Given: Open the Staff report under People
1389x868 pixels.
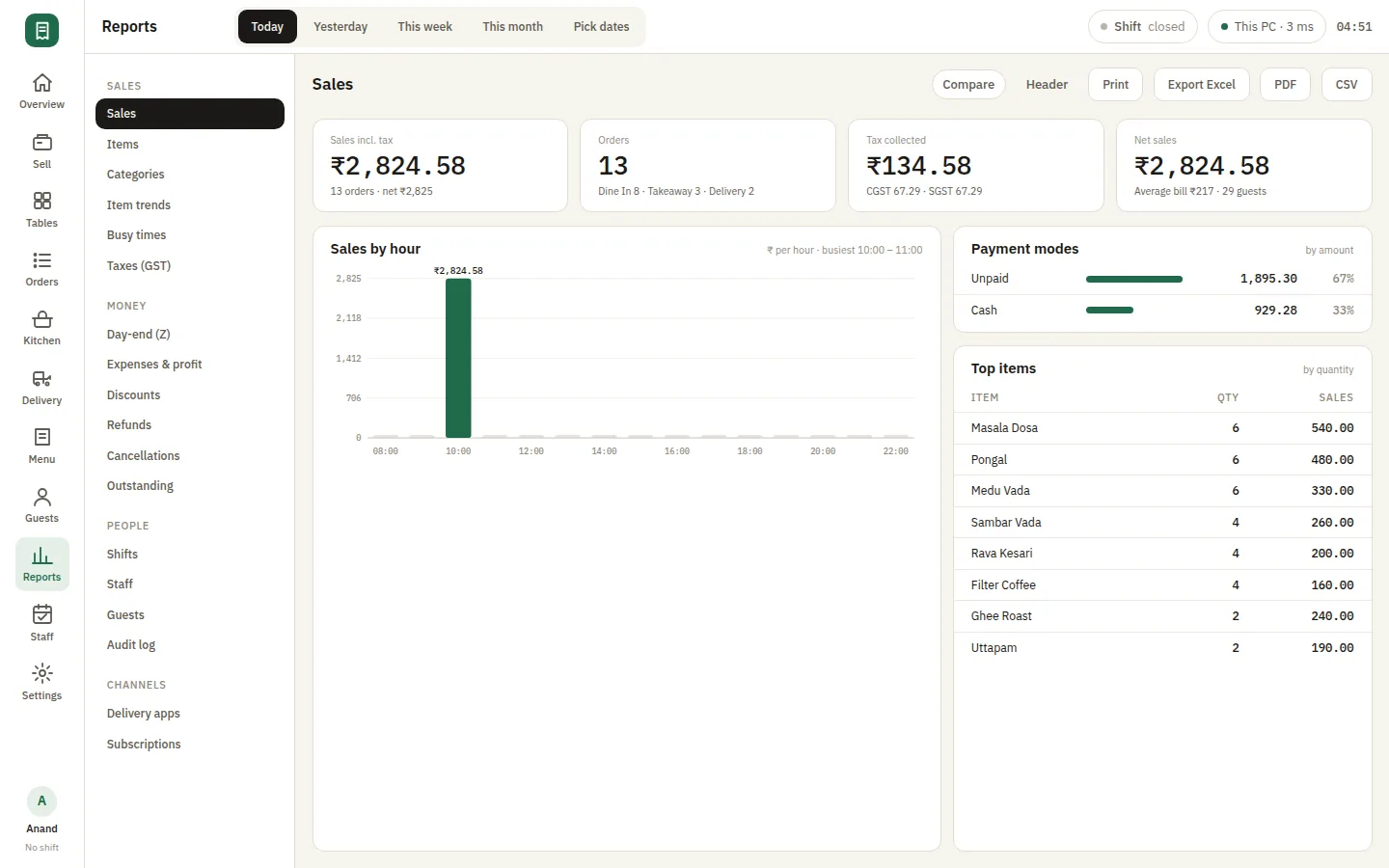Looking at the screenshot, I should click(190, 584).
